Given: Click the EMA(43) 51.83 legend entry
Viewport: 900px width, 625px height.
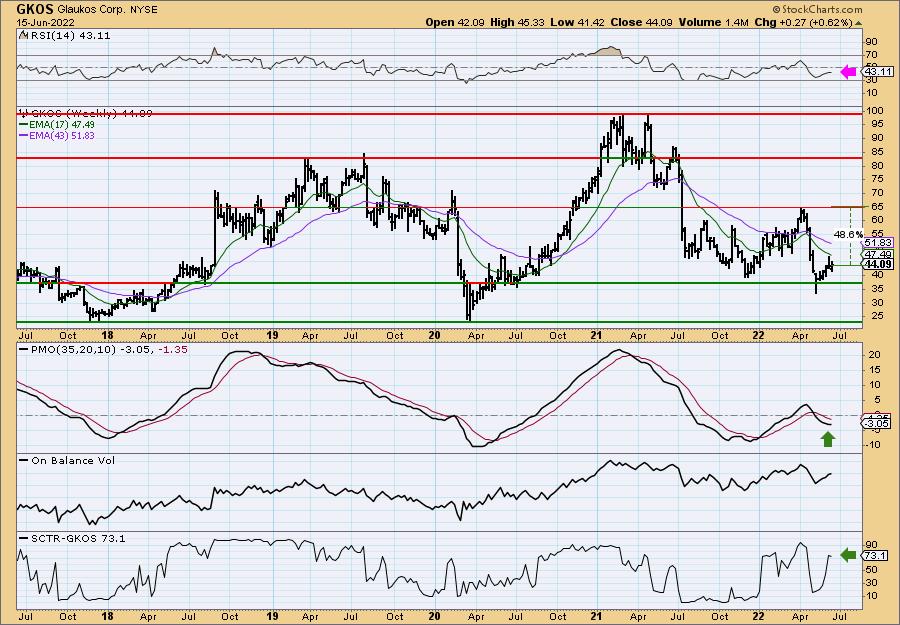Looking at the screenshot, I should pyautogui.click(x=57, y=135).
